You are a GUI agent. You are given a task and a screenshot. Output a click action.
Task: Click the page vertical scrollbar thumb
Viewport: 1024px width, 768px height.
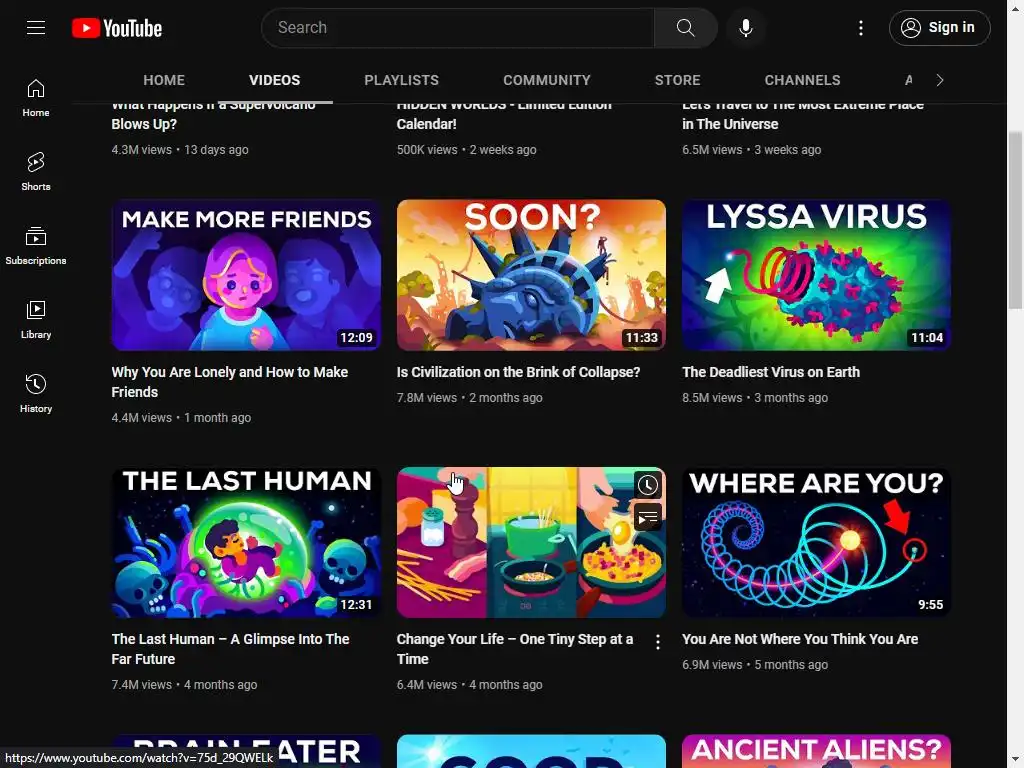[x=1015, y=219]
